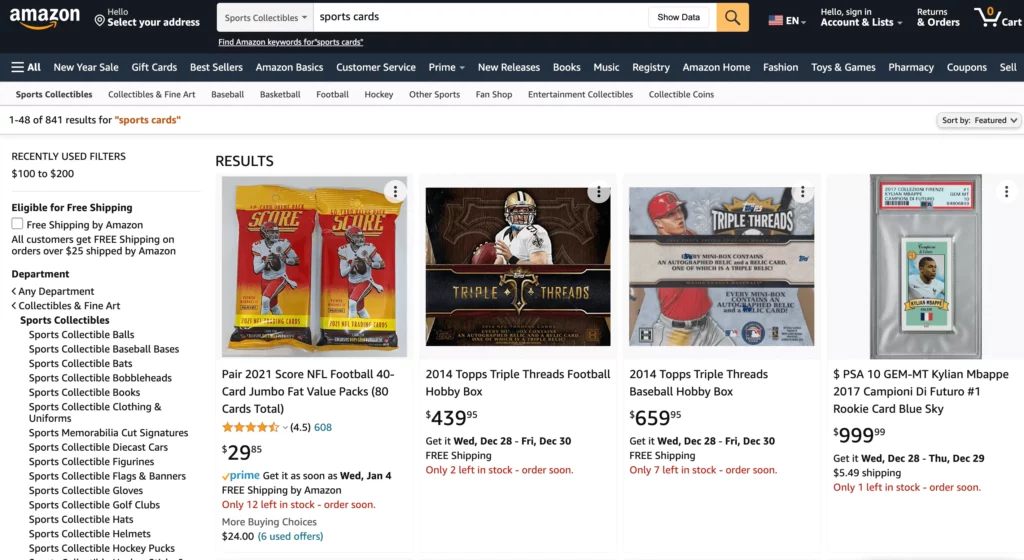Expand the Prime menu in navigation
The image size is (1024, 560).
[x=447, y=67]
